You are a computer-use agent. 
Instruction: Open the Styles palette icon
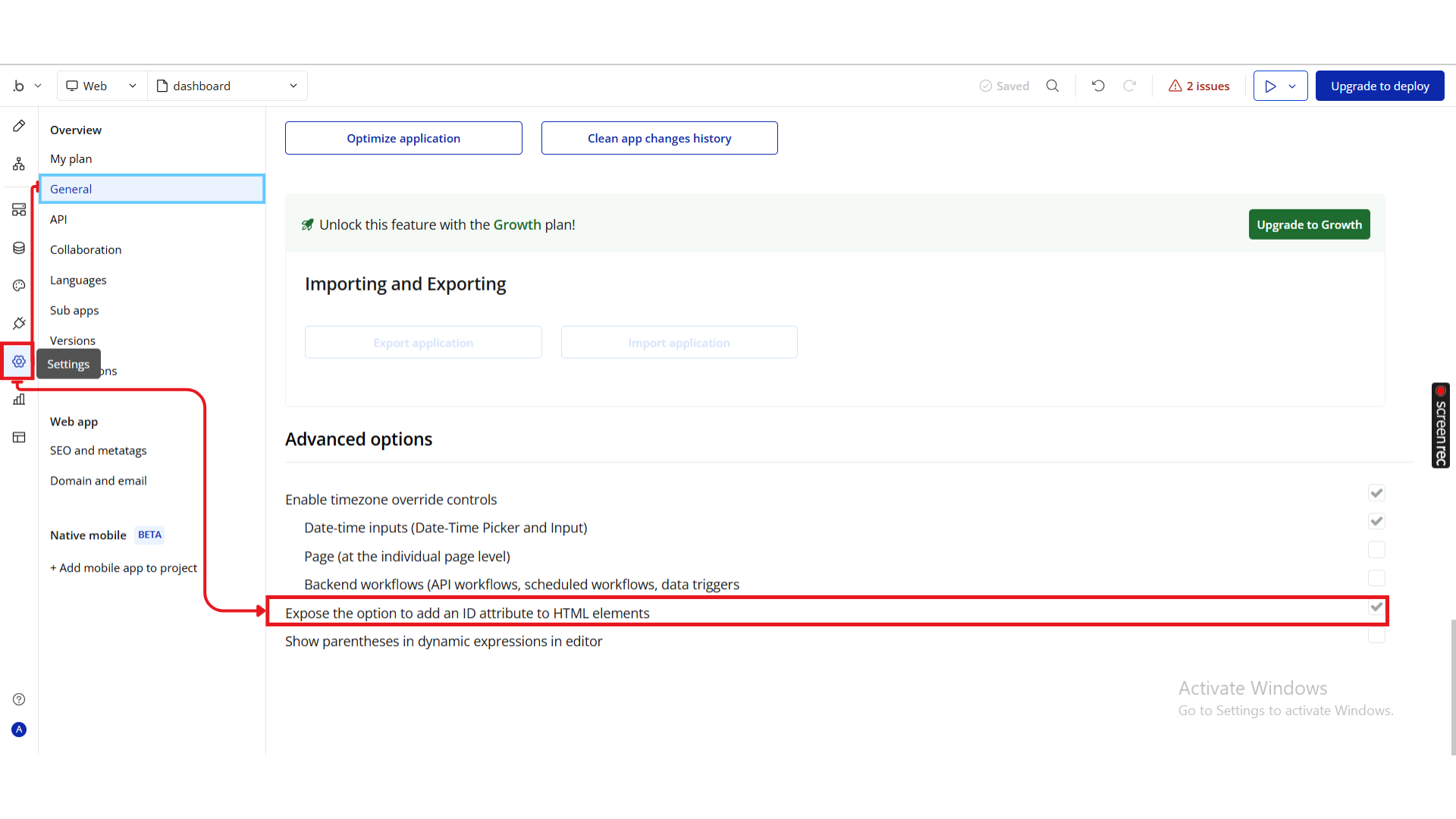point(19,286)
